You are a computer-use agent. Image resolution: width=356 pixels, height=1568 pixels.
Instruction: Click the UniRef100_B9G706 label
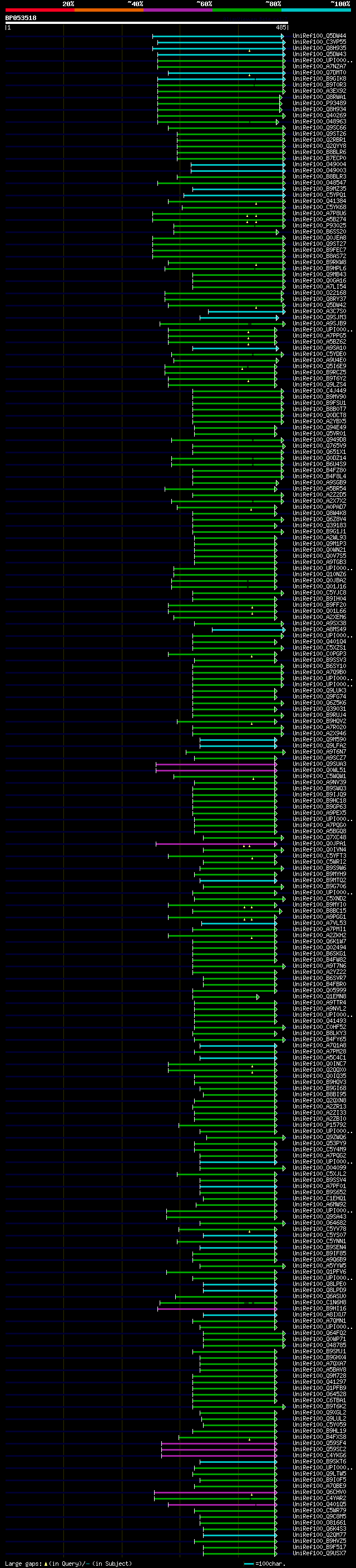[x=319, y=886]
